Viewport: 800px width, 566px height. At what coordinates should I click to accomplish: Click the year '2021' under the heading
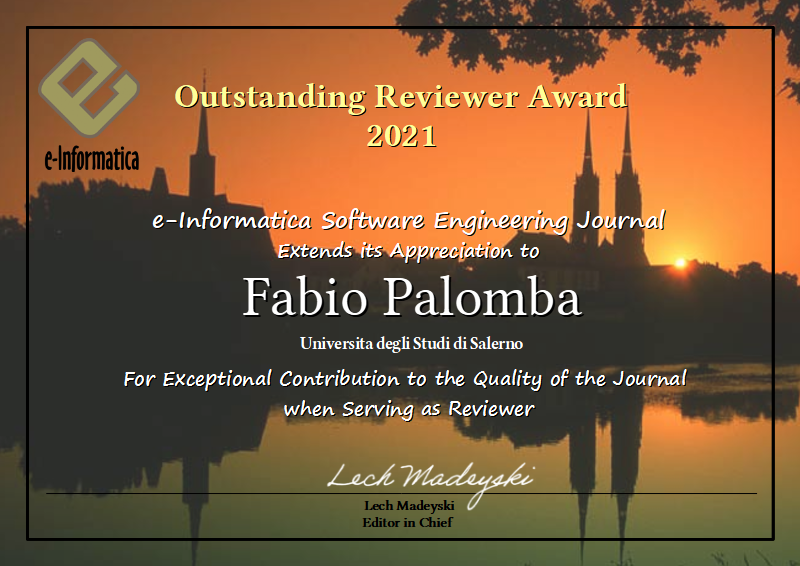[402, 136]
